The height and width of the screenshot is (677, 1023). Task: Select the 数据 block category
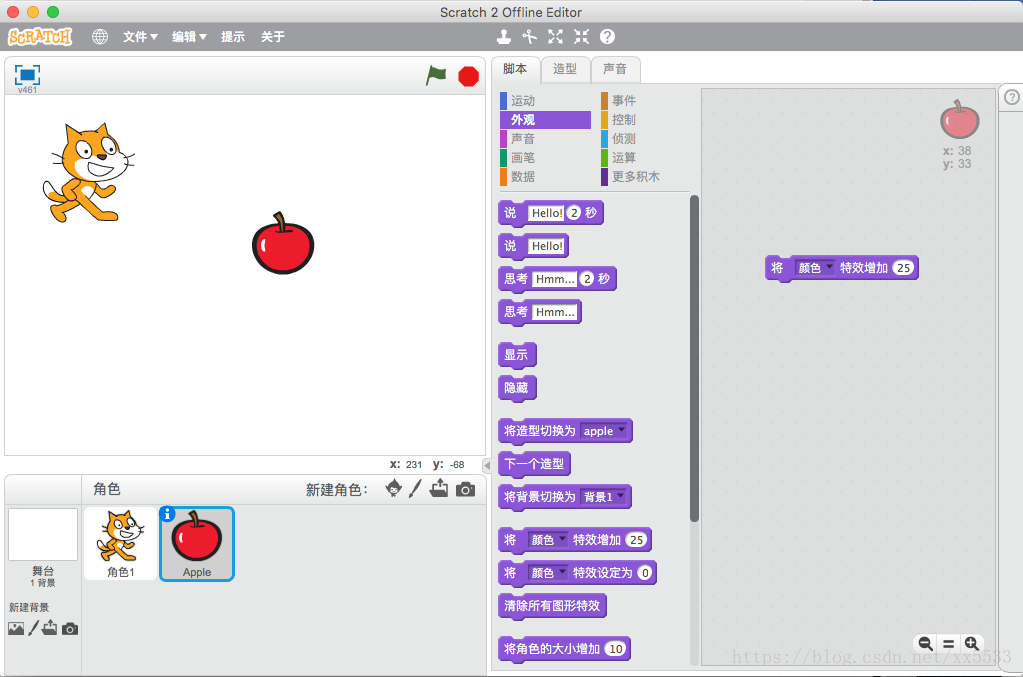545,176
